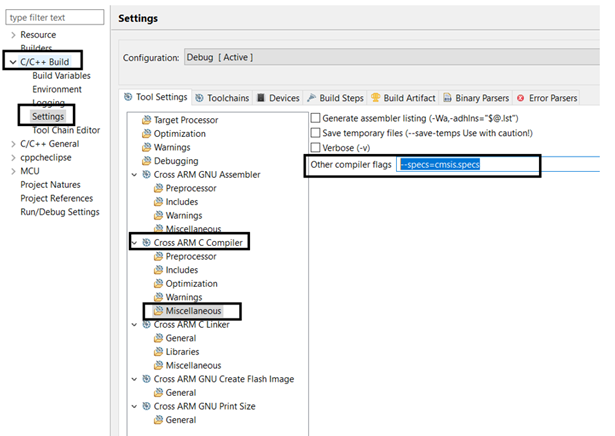Click the Cross ARM C Compiler gear icon
The image size is (615, 436).
pyautogui.click(x=146, y=242)
